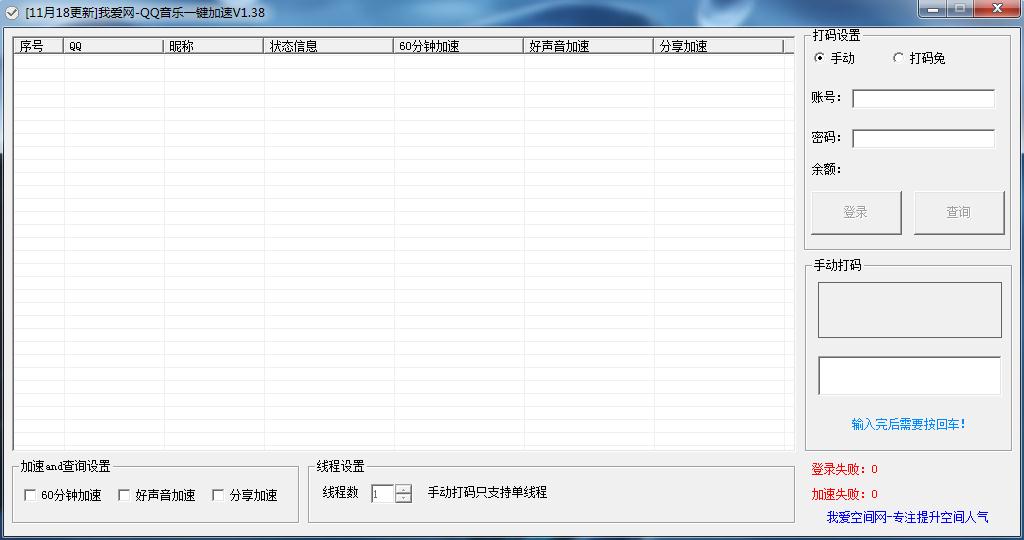This screenshot has width=1024, height=540.
Task: Click the 查询 button
Action: coord(959,212)
